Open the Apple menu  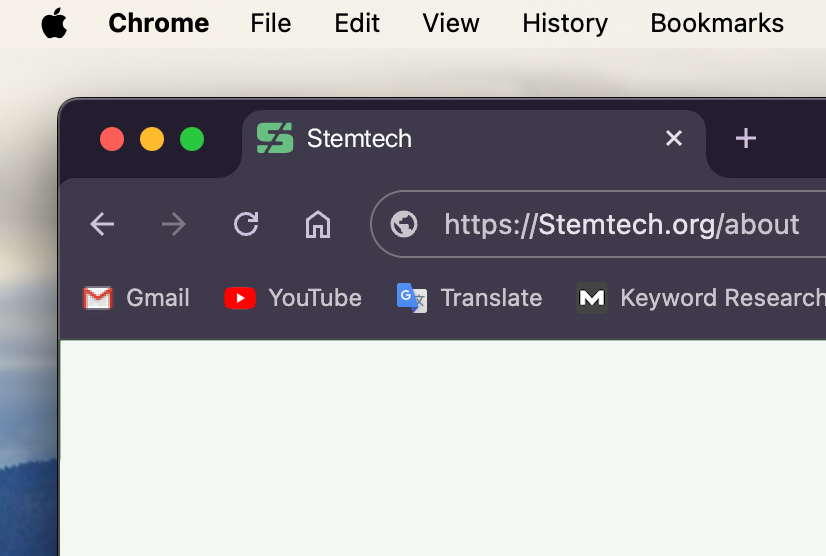point(54,23)
